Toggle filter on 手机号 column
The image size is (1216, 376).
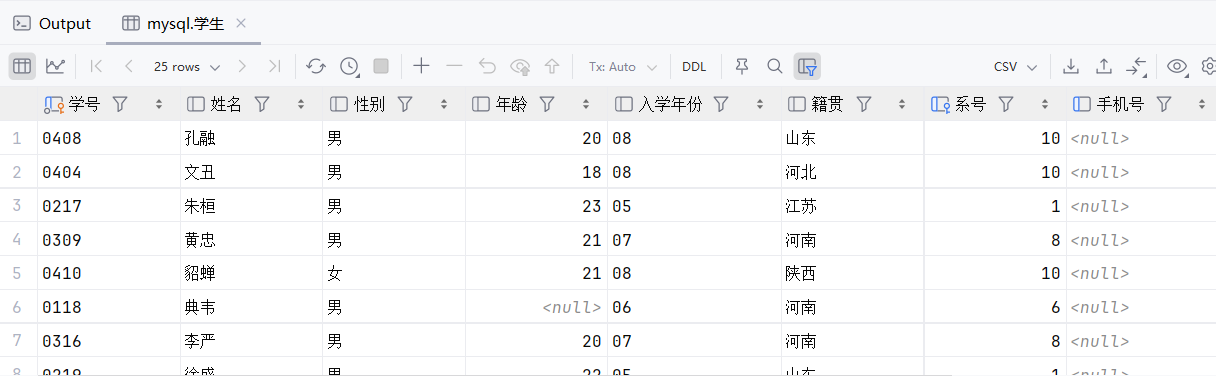coord(1164,104)
